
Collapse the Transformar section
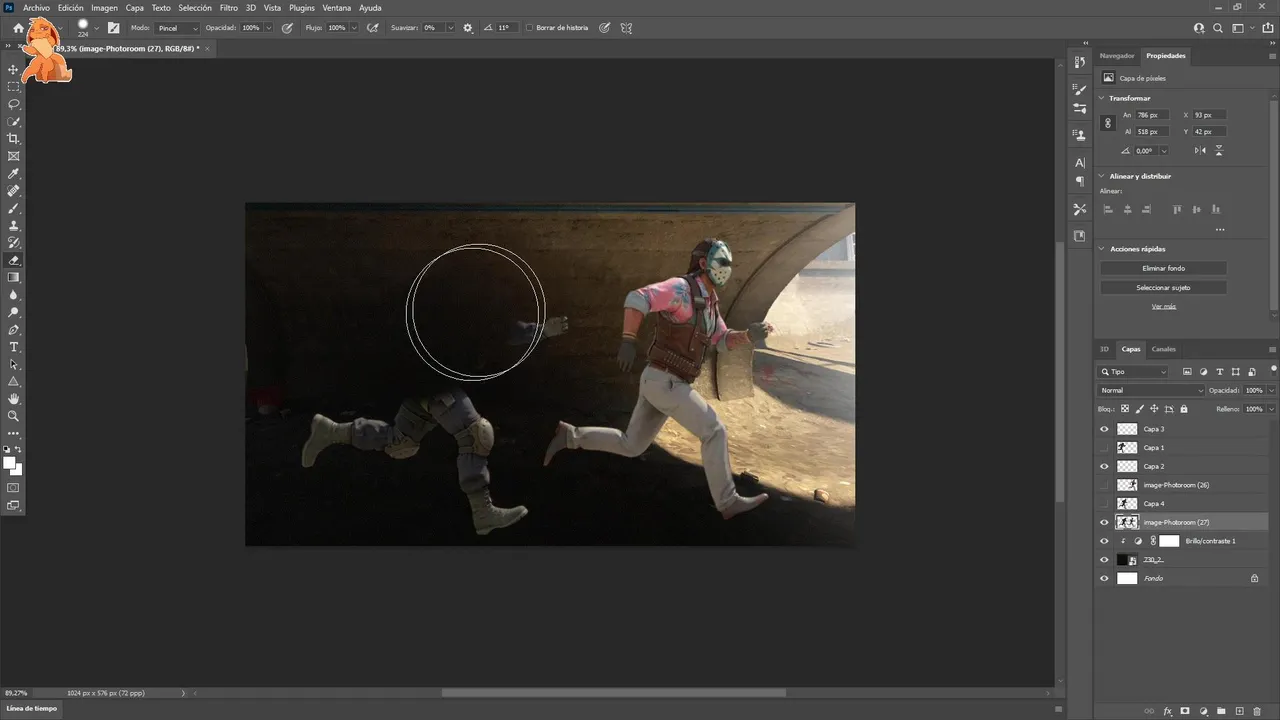click(x=1102, y=98)
